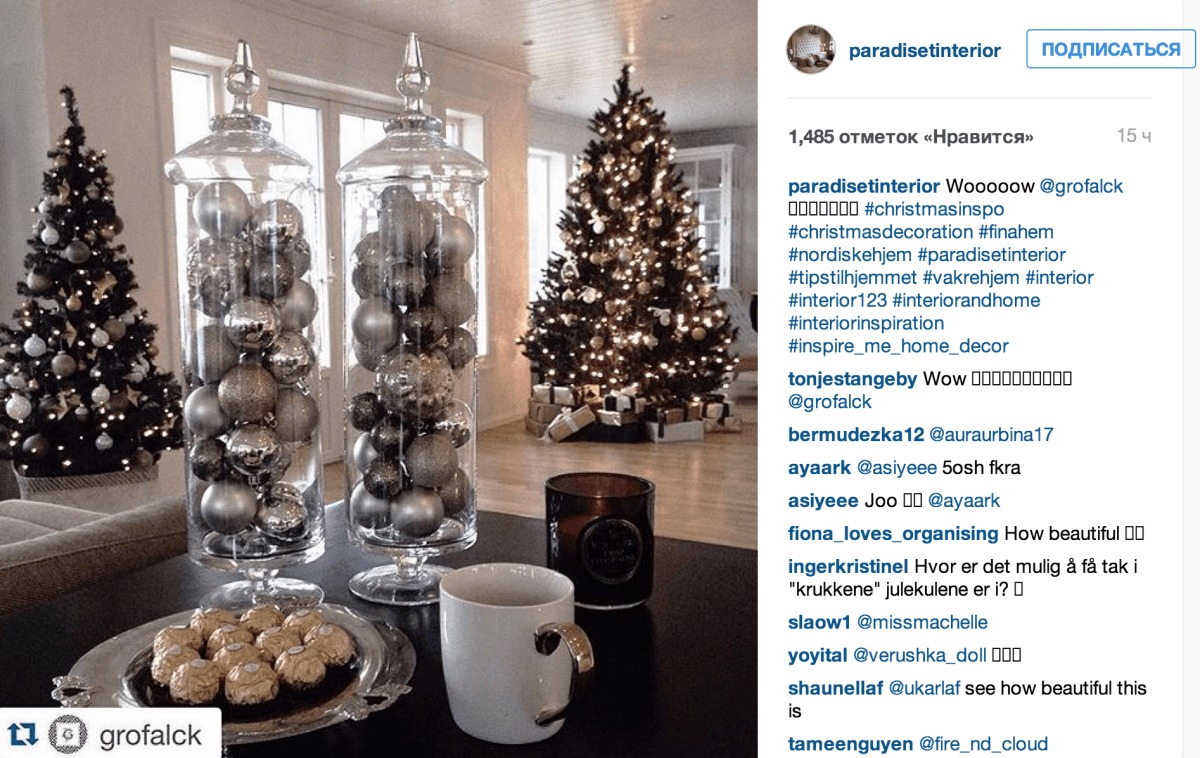Open the tonjestangeby commenter profile
1200x758 pixels.
pos(853,379)
